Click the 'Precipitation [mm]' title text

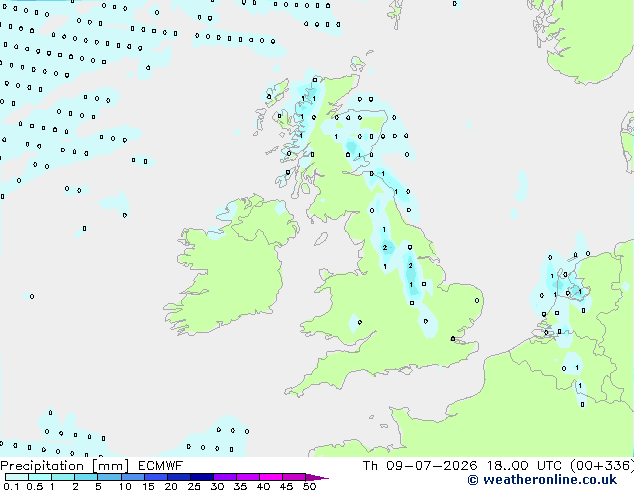point(65,466)
